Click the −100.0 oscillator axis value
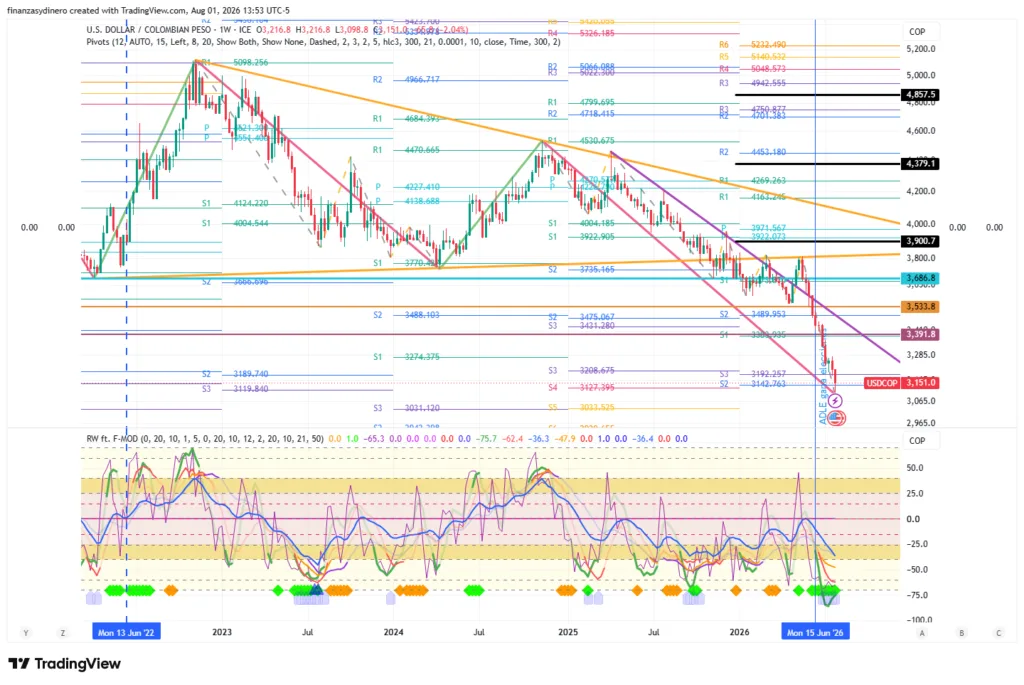This screenshot has height=685, width=1024. tap(918, 620)
